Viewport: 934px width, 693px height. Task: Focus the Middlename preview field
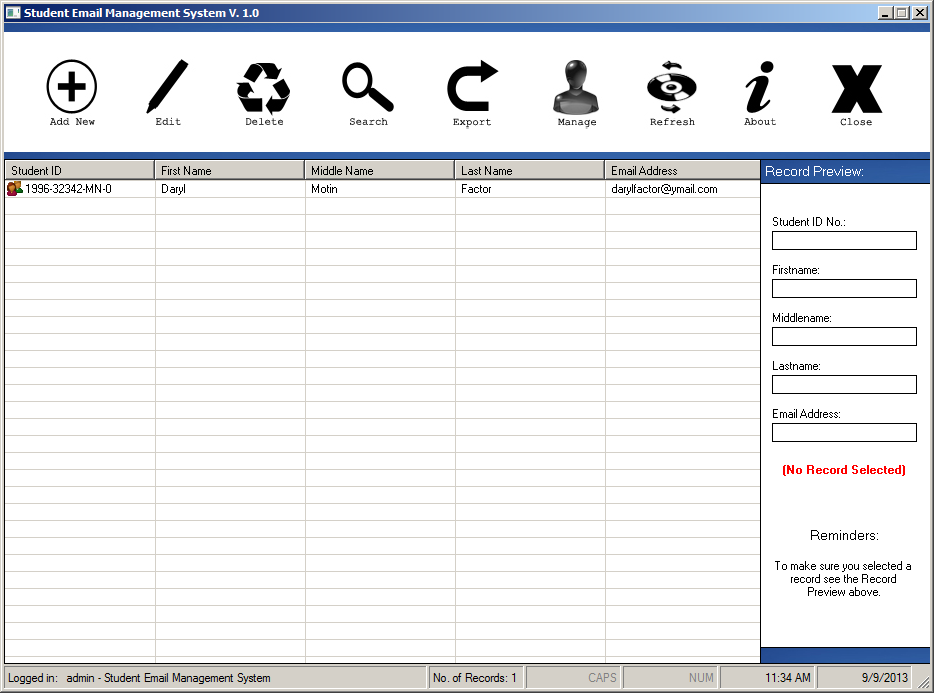[x=844, y=337]
